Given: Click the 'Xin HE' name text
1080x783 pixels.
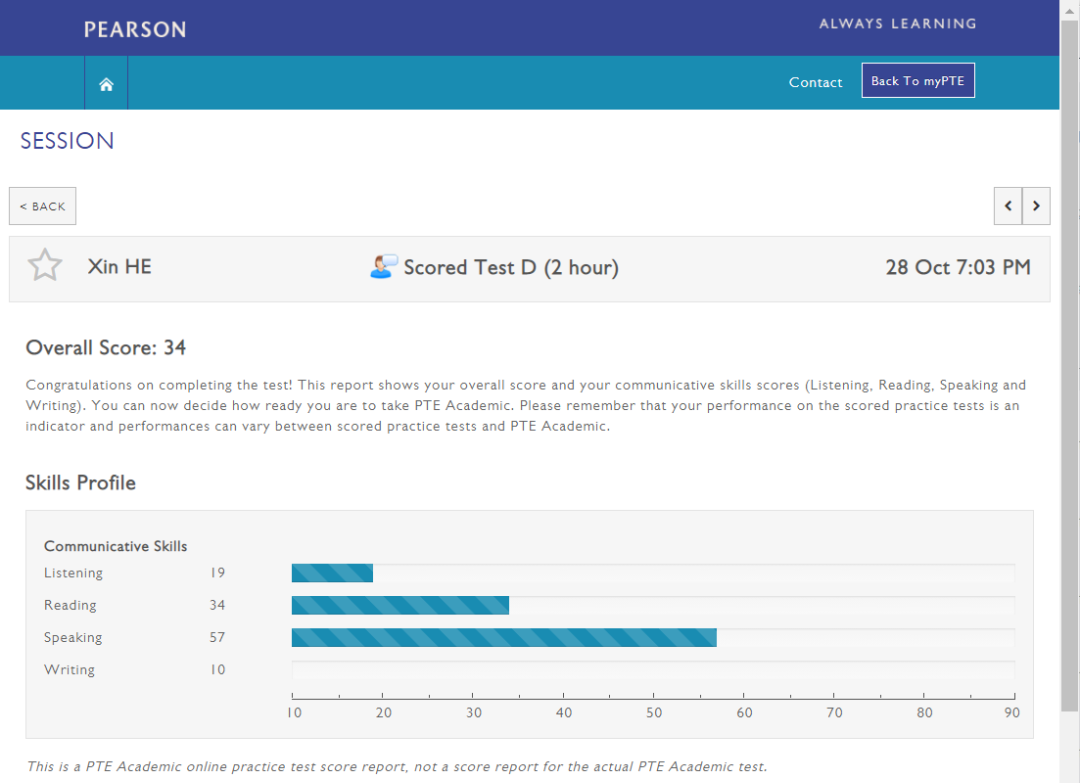Looking at the screenshot, I should tap(119, 267).
